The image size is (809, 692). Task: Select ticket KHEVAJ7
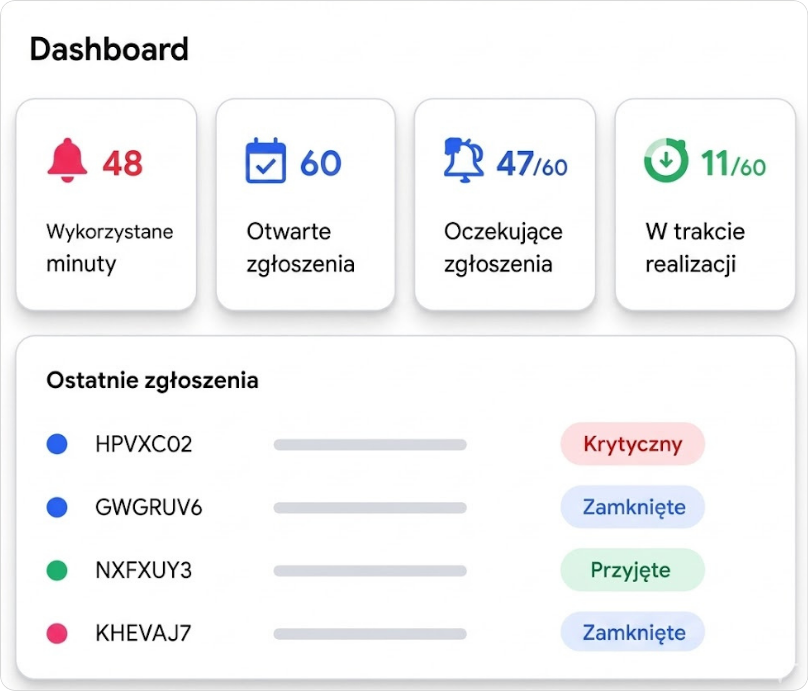(143, 633)
